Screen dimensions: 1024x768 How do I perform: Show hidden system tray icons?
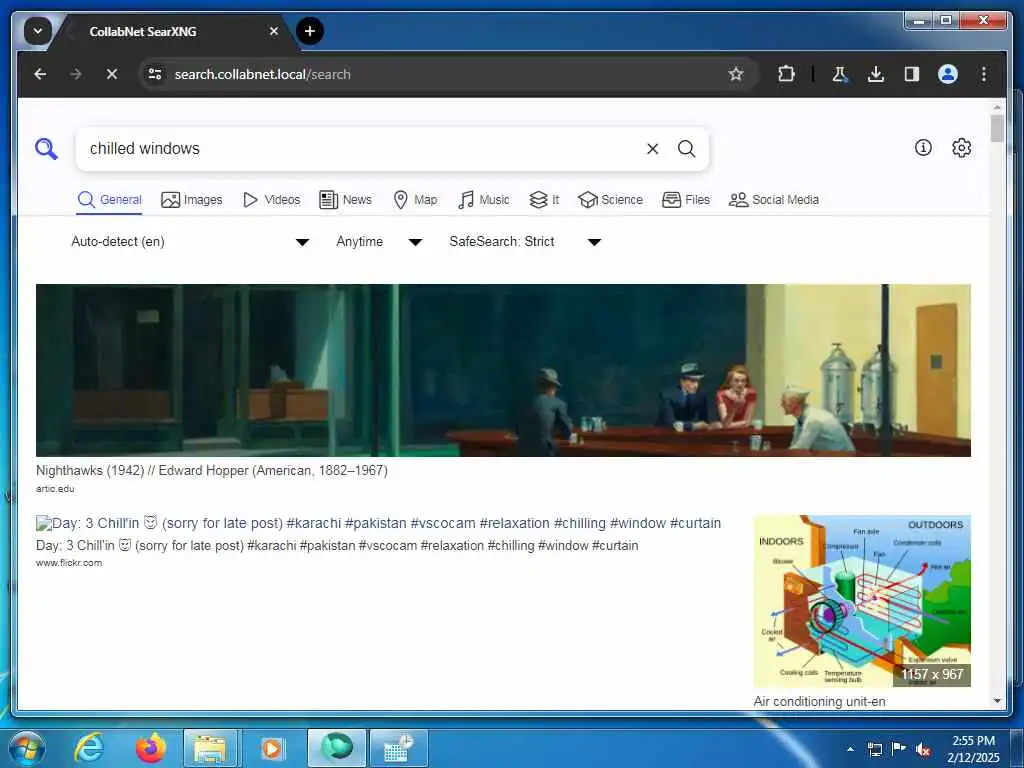pos(850,749)
